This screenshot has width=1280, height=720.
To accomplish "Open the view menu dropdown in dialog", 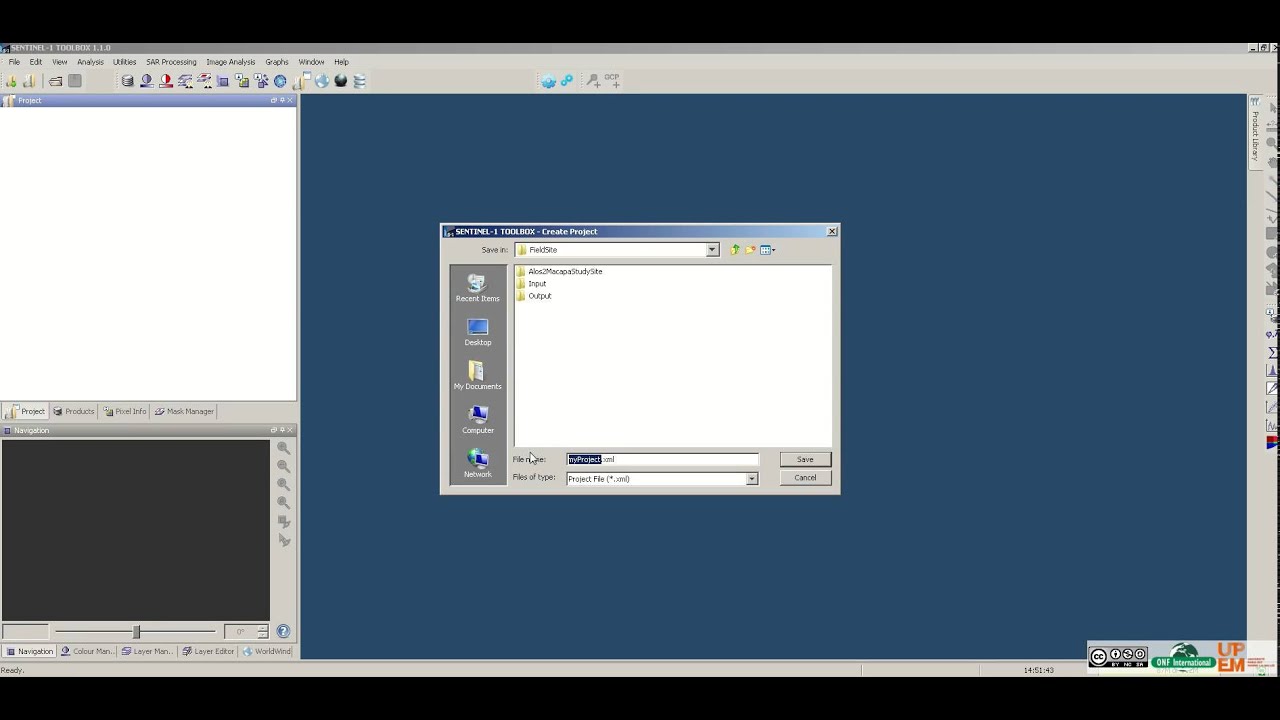I will pyautogui.click(x=767, y=250).
